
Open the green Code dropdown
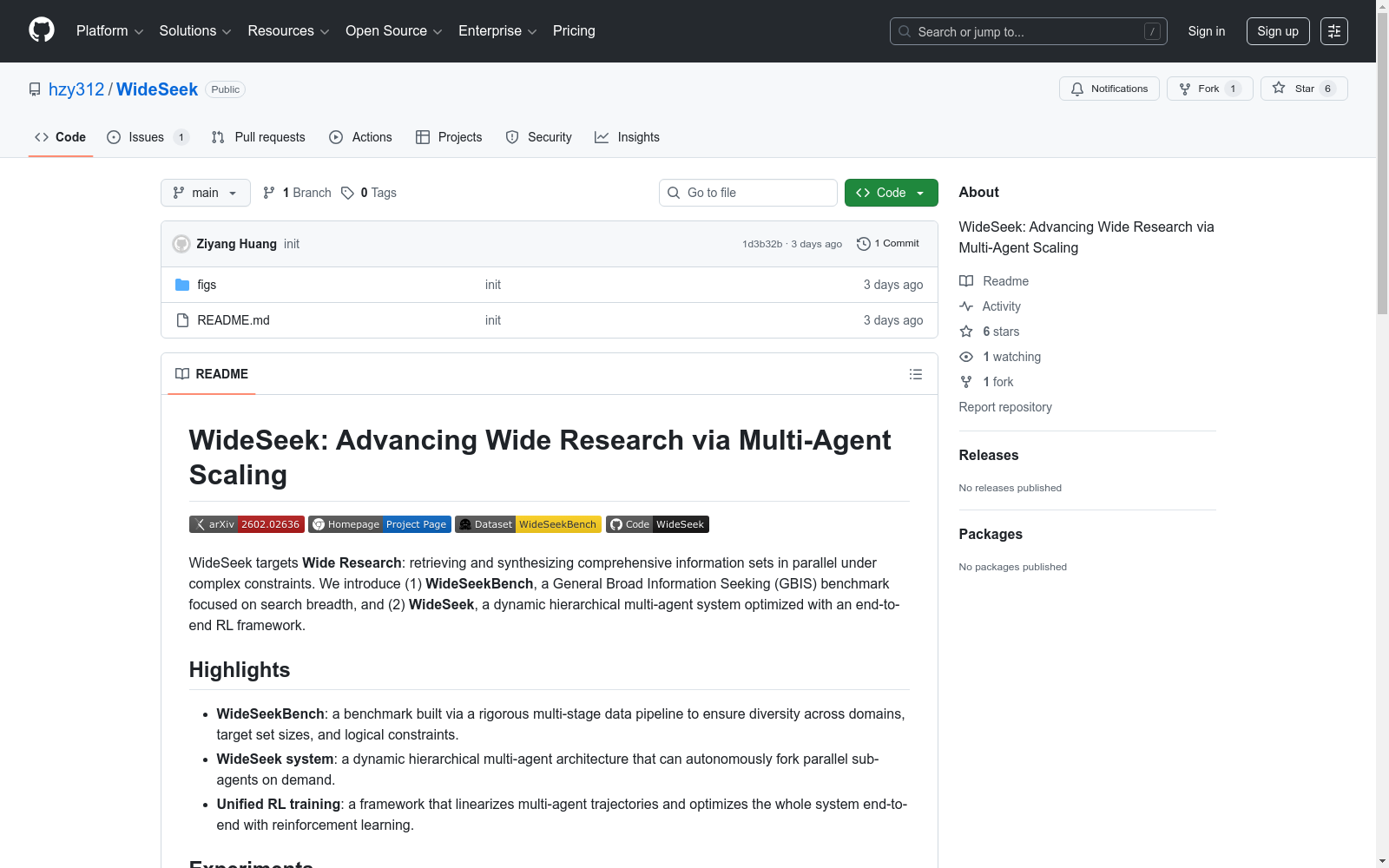pos(892,193)
